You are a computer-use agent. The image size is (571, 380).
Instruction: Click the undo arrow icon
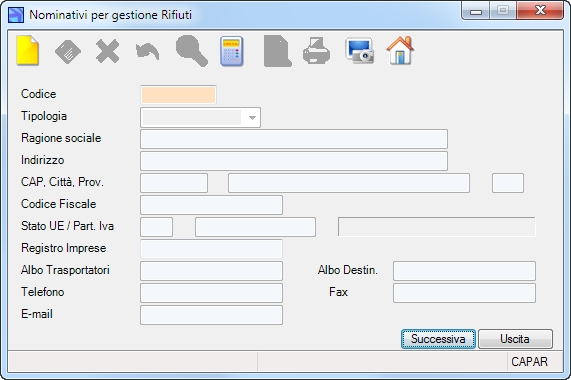point(147,52)
